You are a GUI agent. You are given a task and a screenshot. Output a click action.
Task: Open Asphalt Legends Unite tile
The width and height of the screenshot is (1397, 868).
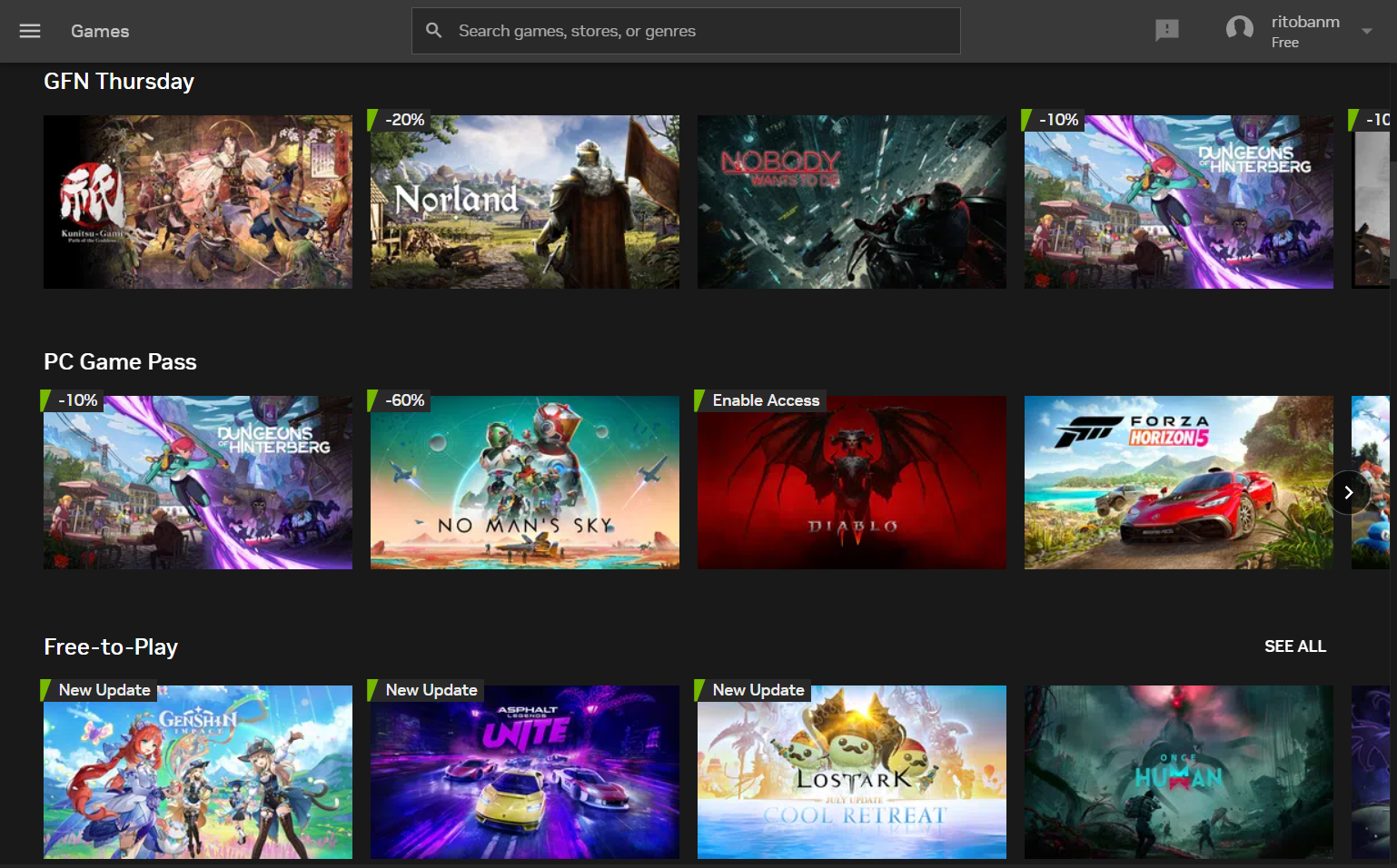524,772
